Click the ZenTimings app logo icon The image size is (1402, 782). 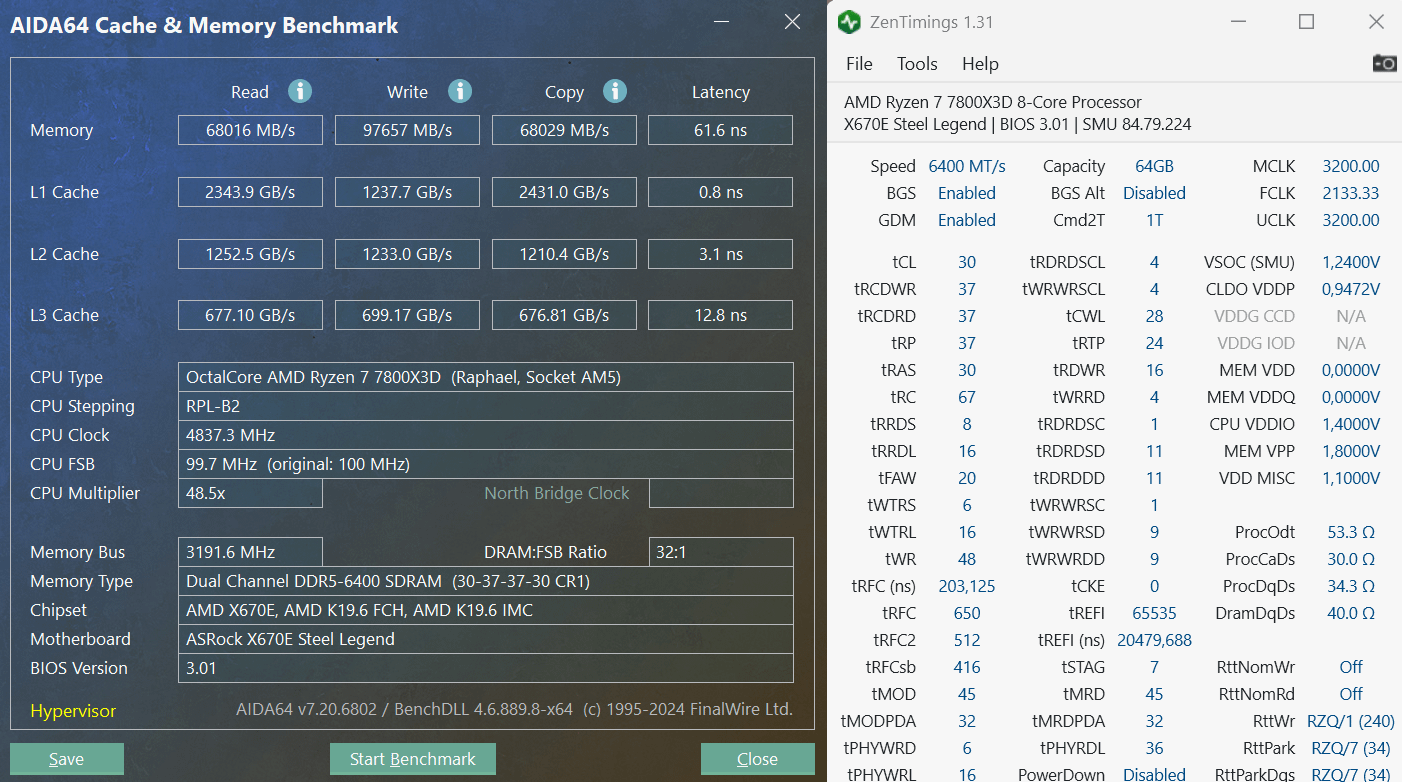849,22
